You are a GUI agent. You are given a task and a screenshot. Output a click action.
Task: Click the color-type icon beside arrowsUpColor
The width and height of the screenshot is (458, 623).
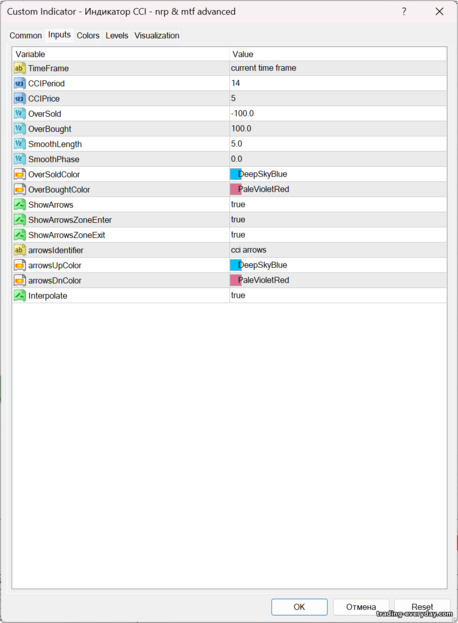click(19, 265)
